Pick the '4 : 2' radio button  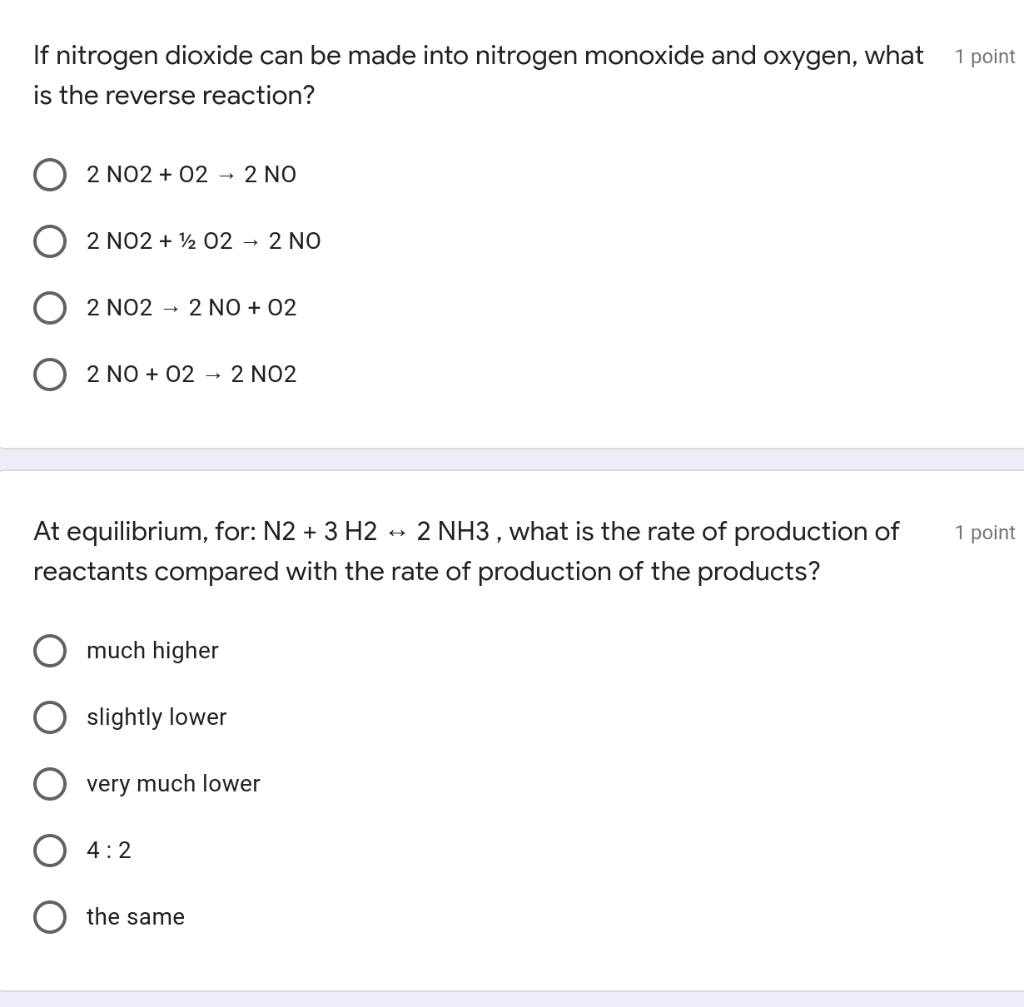click(50, 851)
